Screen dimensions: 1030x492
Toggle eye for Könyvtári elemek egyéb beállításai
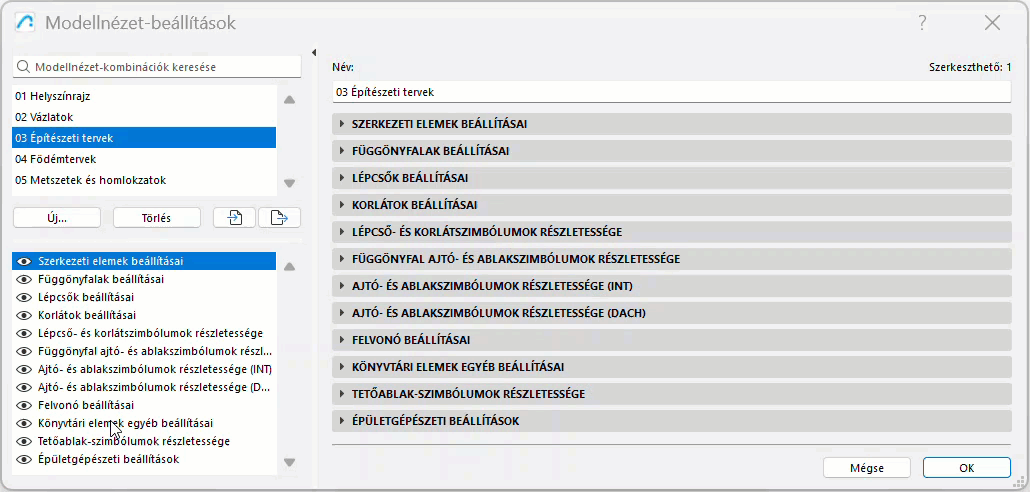[24, 424]
